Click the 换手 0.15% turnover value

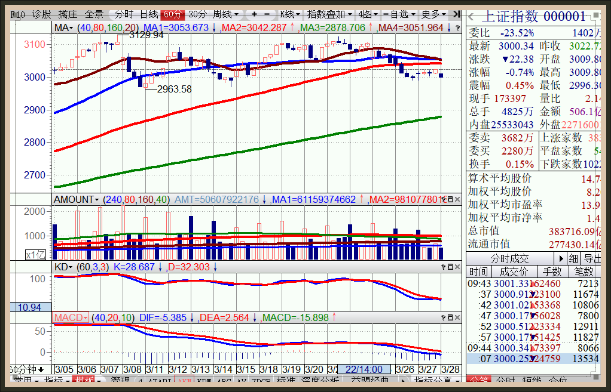coord(519,164)
